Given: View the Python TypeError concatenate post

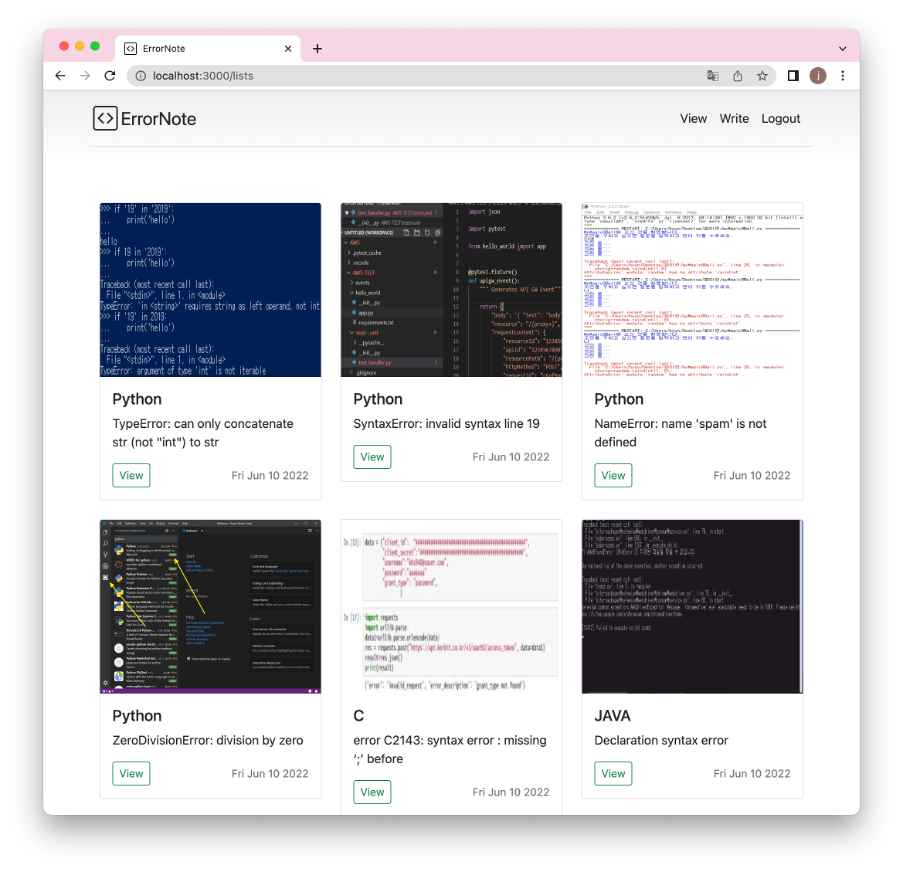Looking at the screenshot, I should pos(131,475).
